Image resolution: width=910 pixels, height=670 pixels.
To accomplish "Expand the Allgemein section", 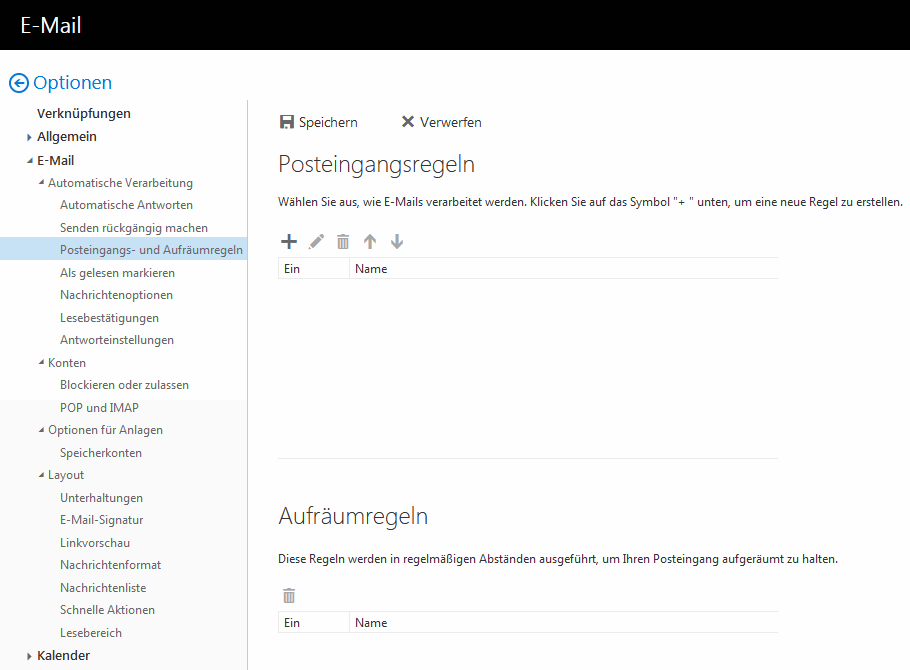I will [30, 137].
